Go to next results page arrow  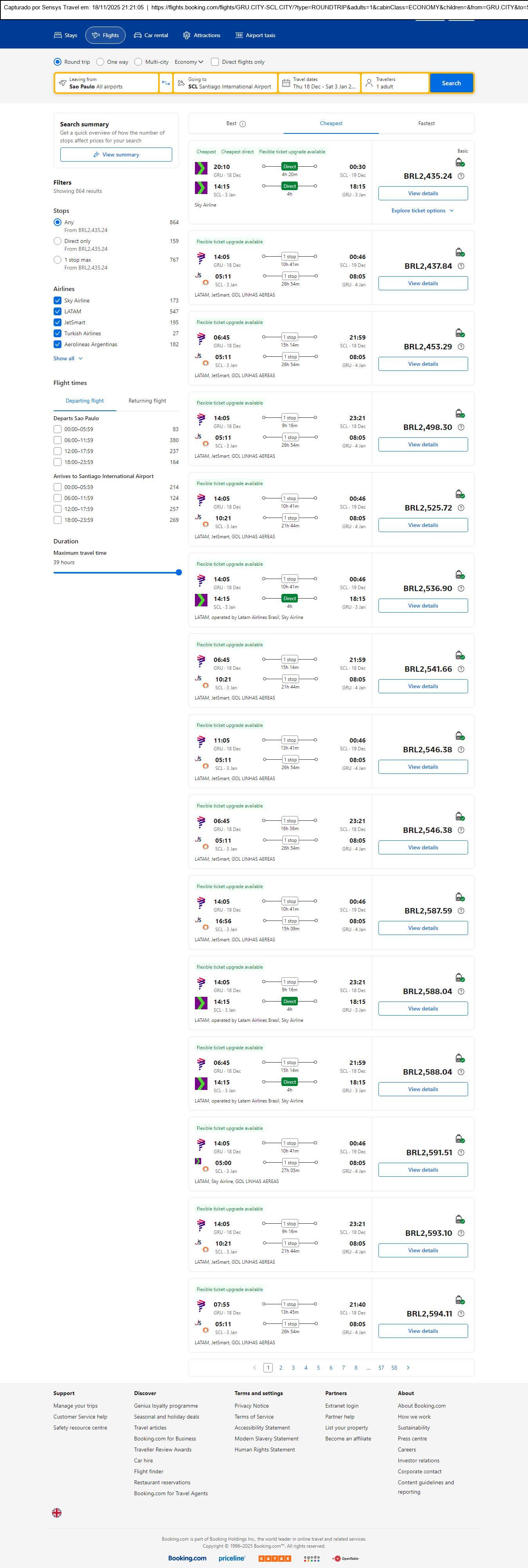pos(408,1368)
